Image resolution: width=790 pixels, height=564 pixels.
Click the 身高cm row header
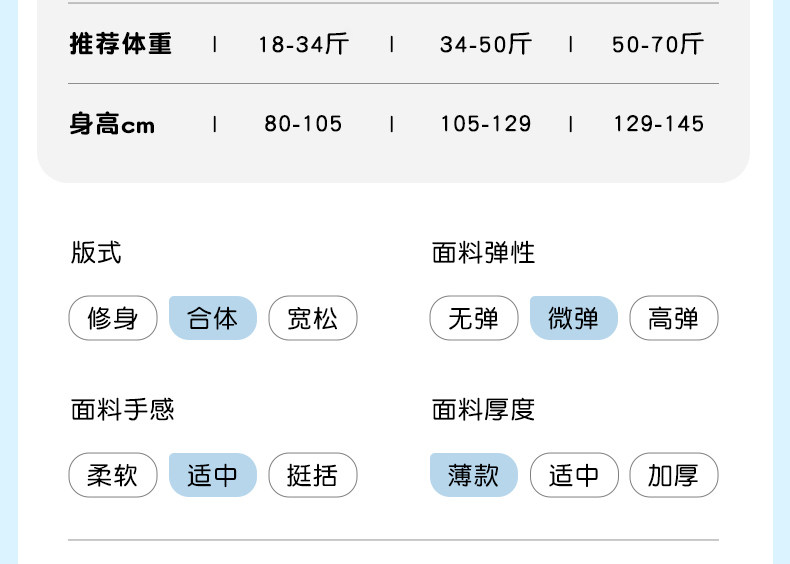pos(112,125)
